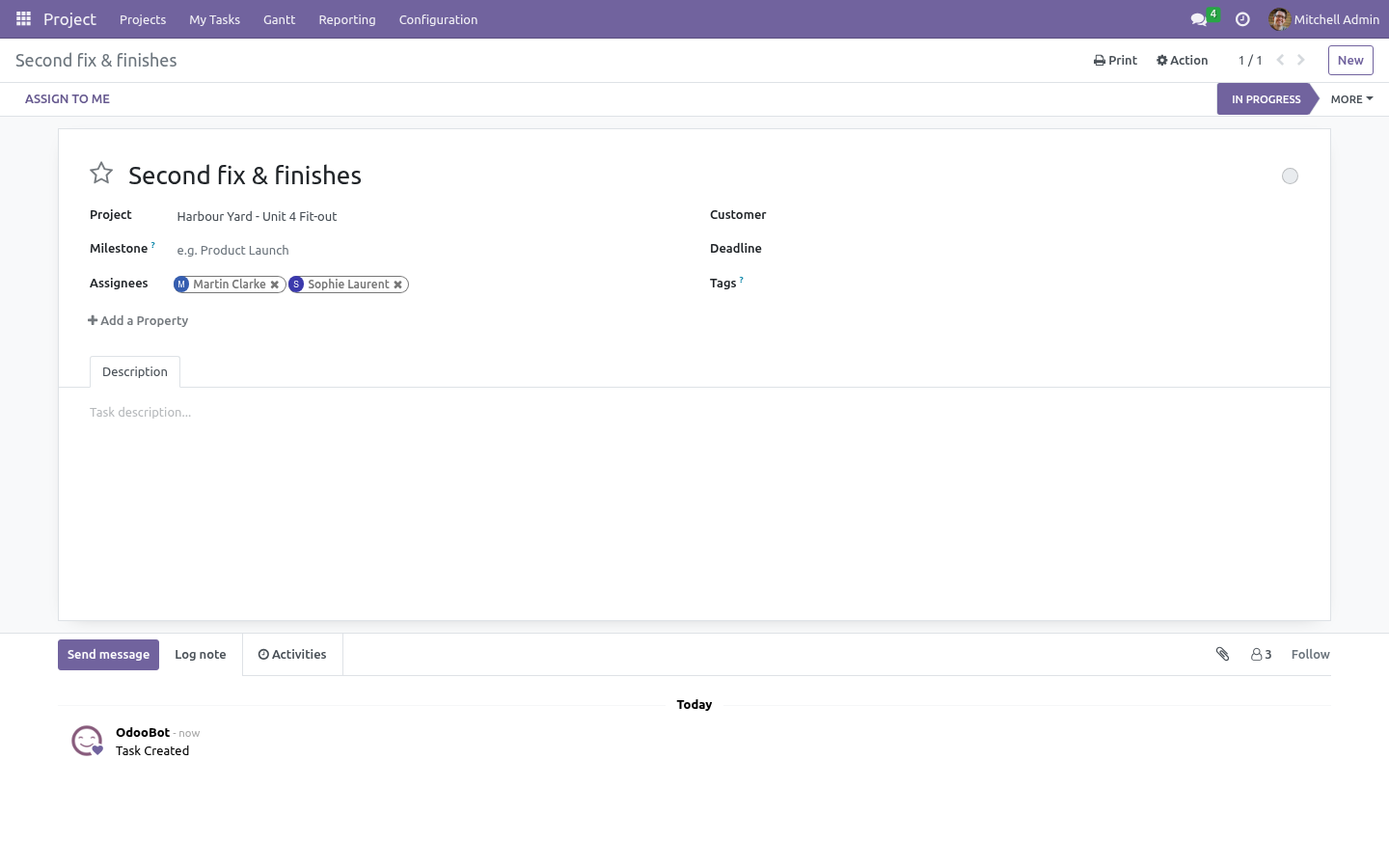Remove Martin Clarke from assignees
This screenshot has width=1389, height=868.
275,285
